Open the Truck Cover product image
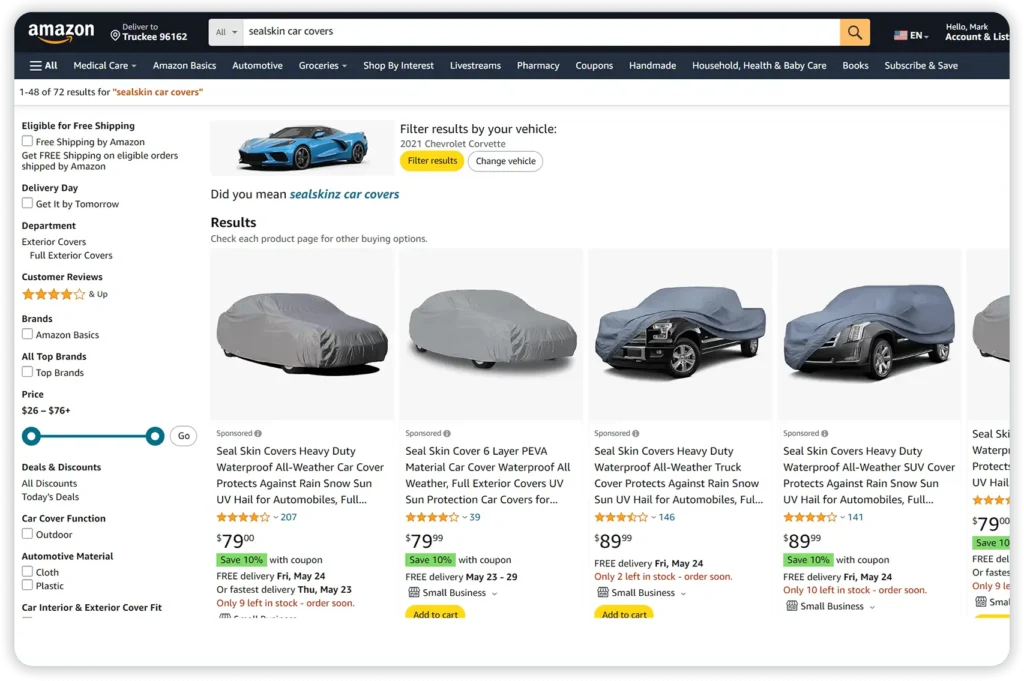The height and width of the screenshot is (681, 1024). point(680,334)
